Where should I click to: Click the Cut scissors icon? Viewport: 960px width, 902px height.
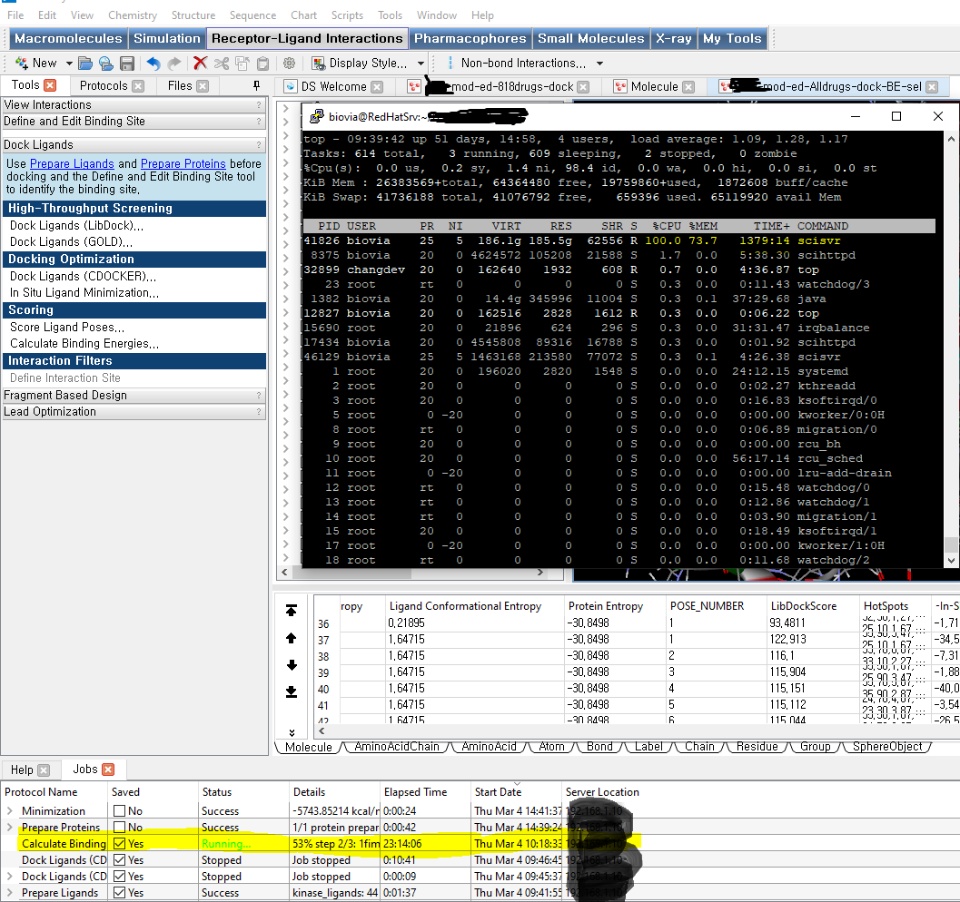click(x=221, y=62)
